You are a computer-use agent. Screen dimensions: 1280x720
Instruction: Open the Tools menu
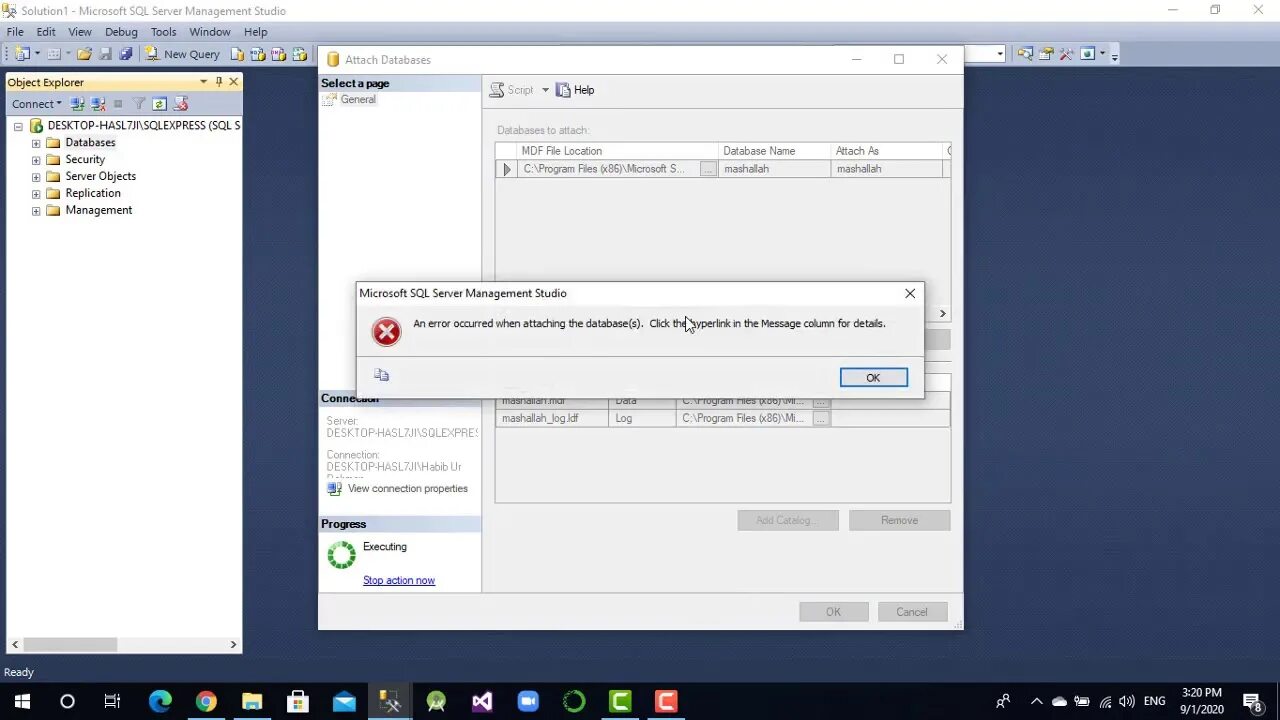(164, 32)
